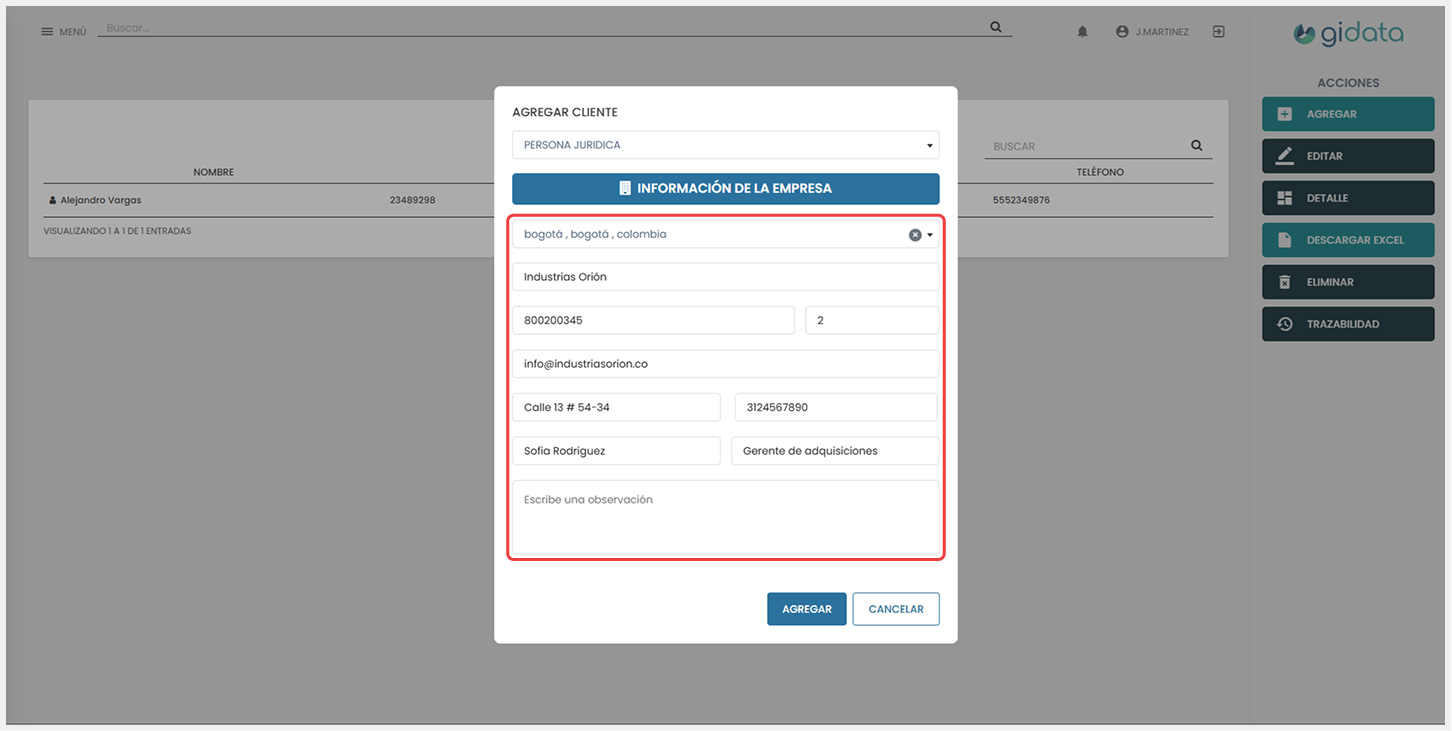Click Información de la Empresa header button

pyautogui.click(x=725, y=188)
